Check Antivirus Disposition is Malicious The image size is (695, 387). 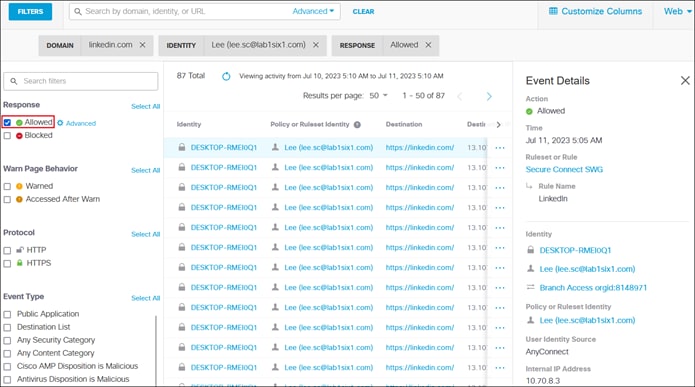(7, 379)
